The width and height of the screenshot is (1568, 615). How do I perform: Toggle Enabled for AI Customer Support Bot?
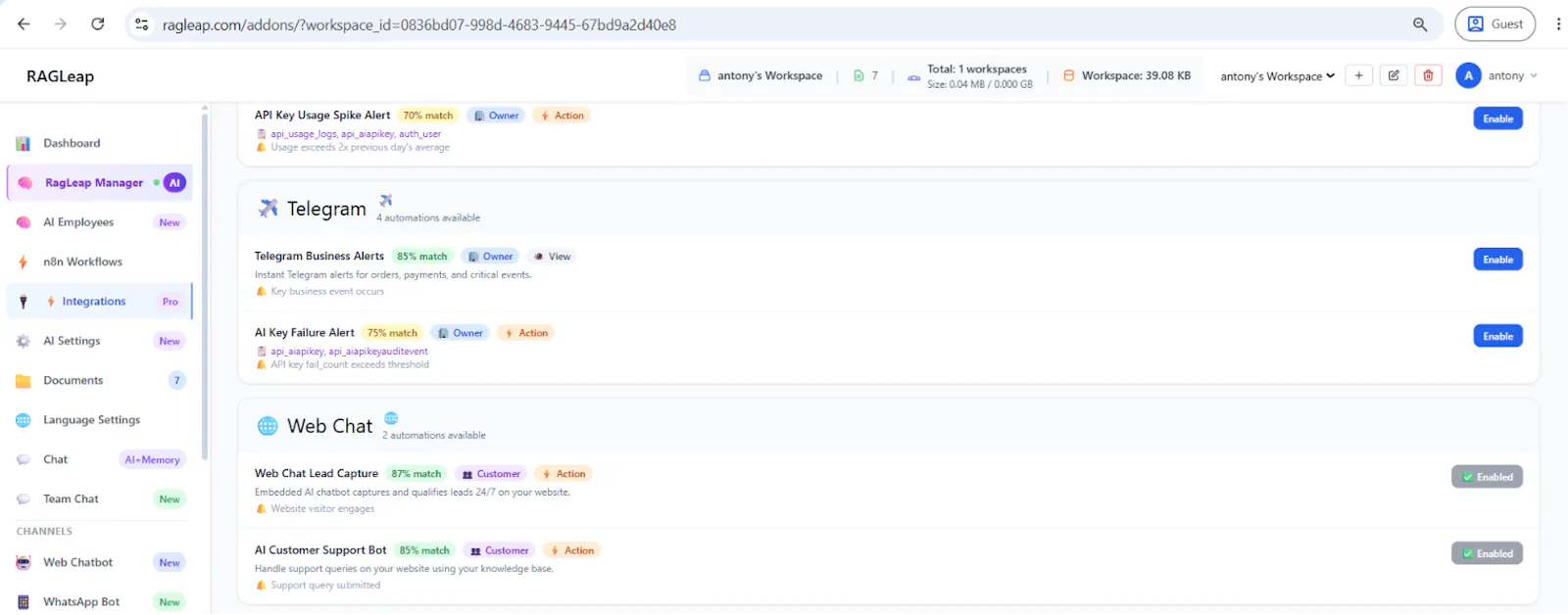pos(1487,553)
